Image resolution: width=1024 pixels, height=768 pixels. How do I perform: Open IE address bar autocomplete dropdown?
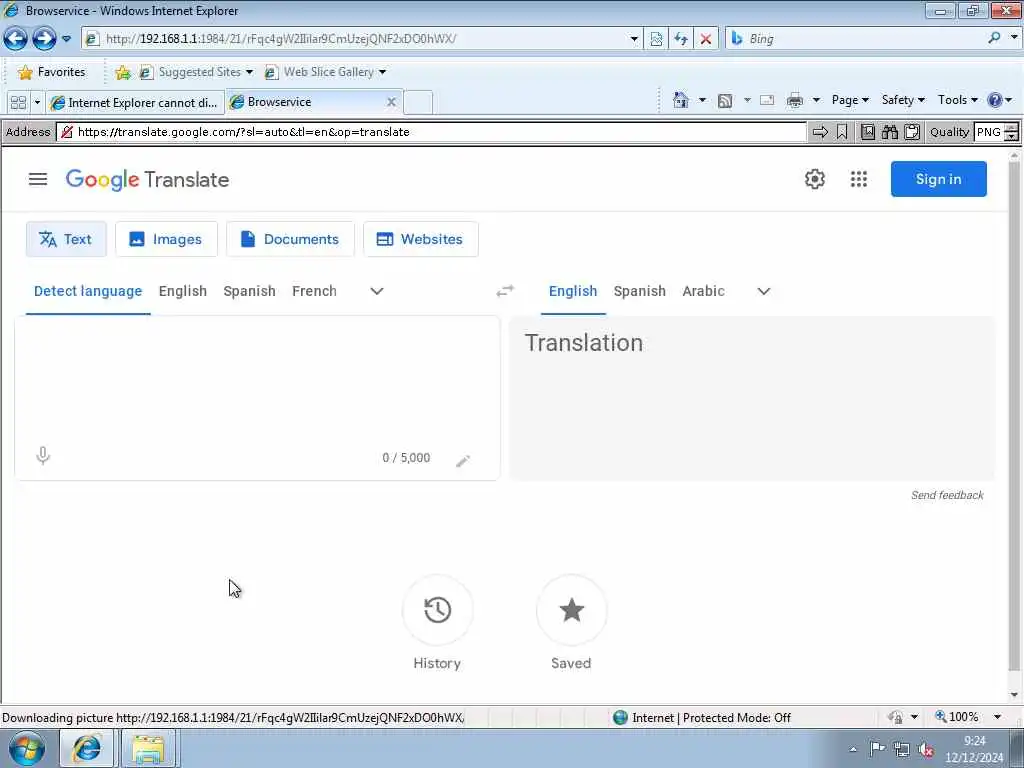pyautogui.click(x=634, y=39)
